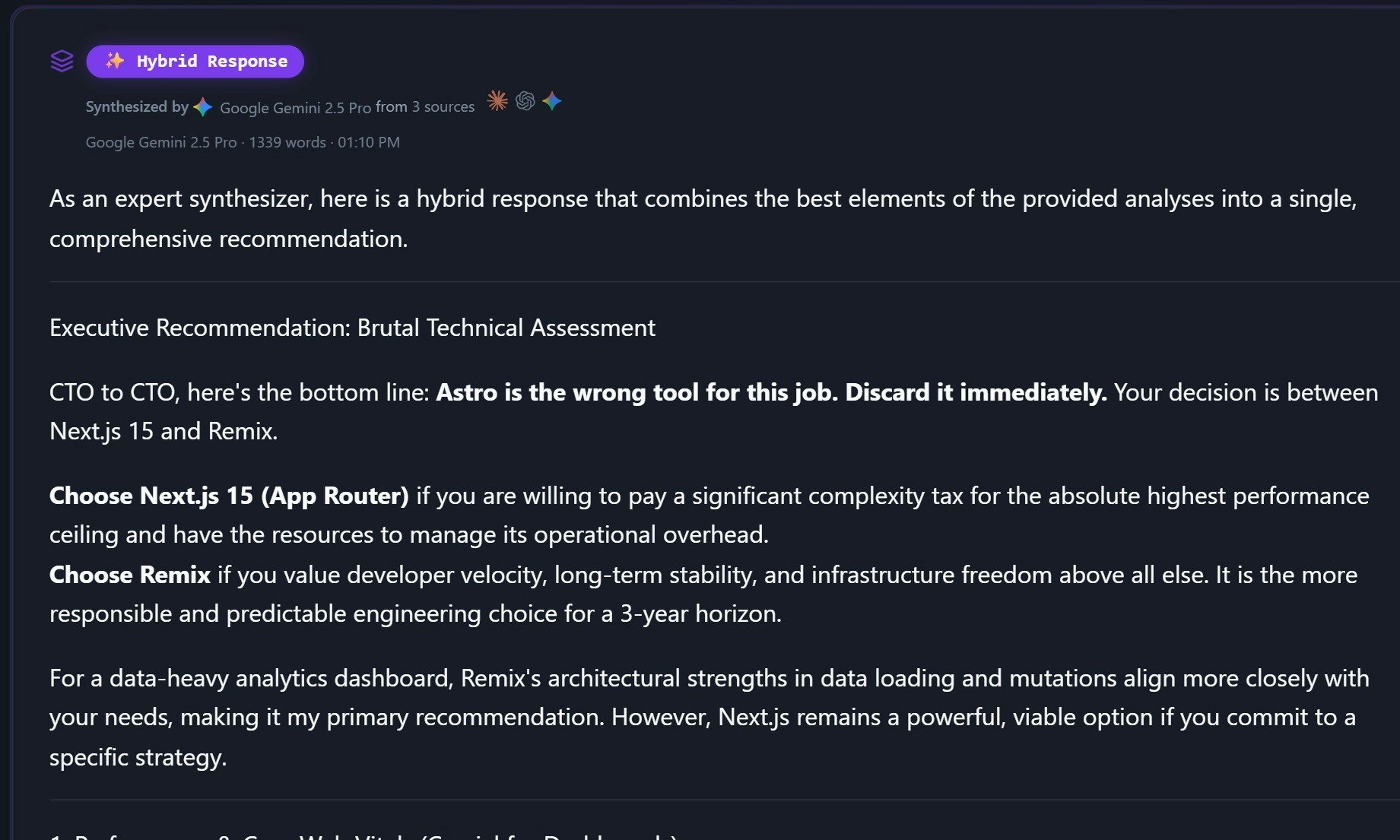
Task: Open the Gemini source icon beside OpenAI
Action: tap(552, 101)
